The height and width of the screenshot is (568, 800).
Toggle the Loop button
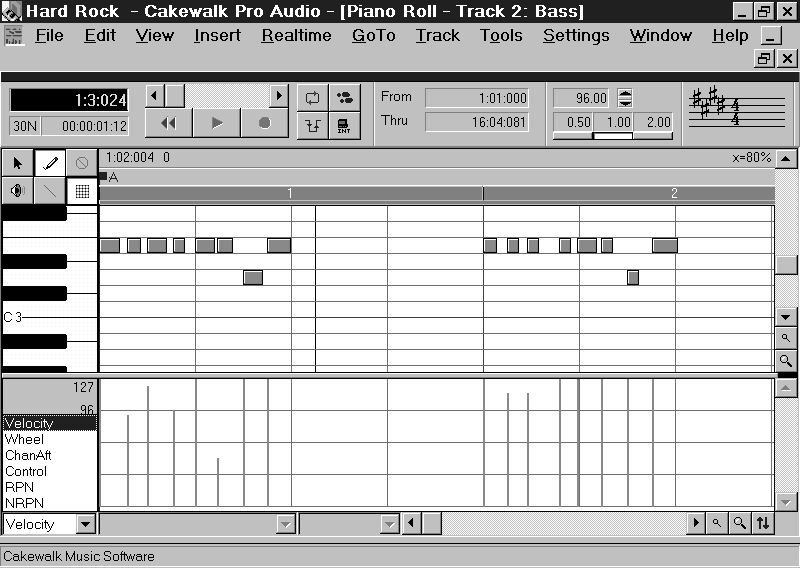(312, 97)
